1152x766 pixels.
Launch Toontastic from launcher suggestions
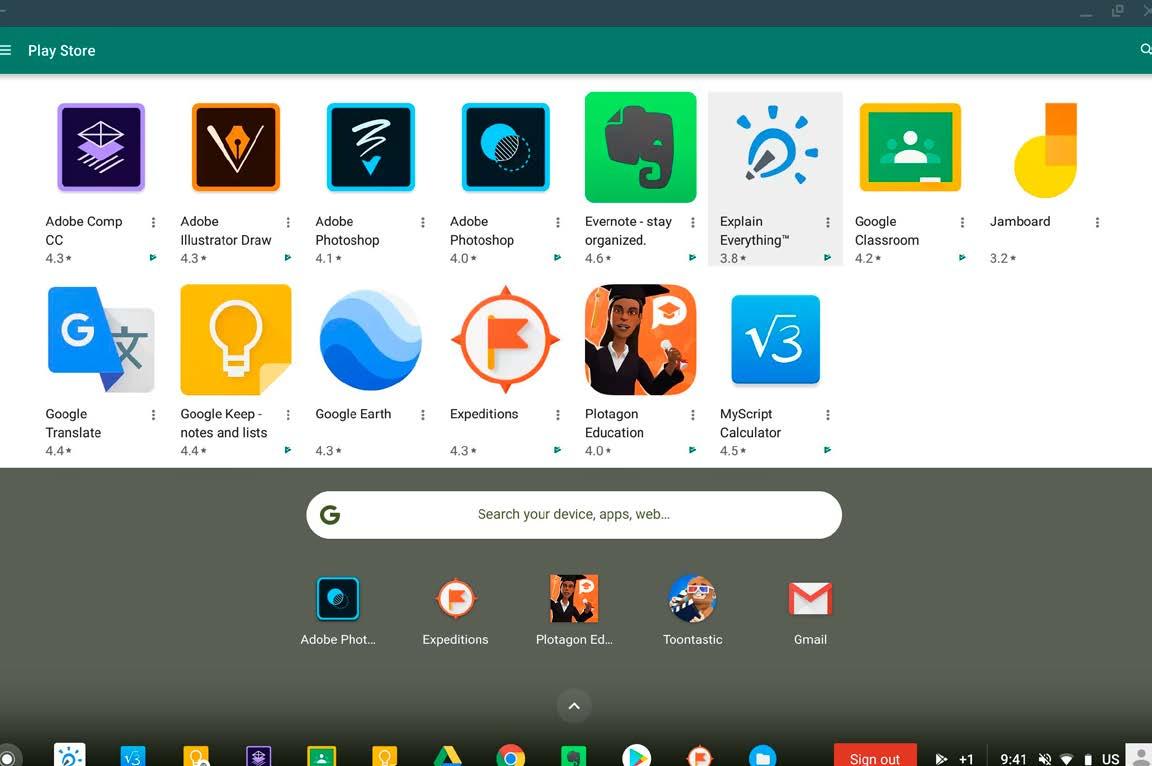[692, 599]
